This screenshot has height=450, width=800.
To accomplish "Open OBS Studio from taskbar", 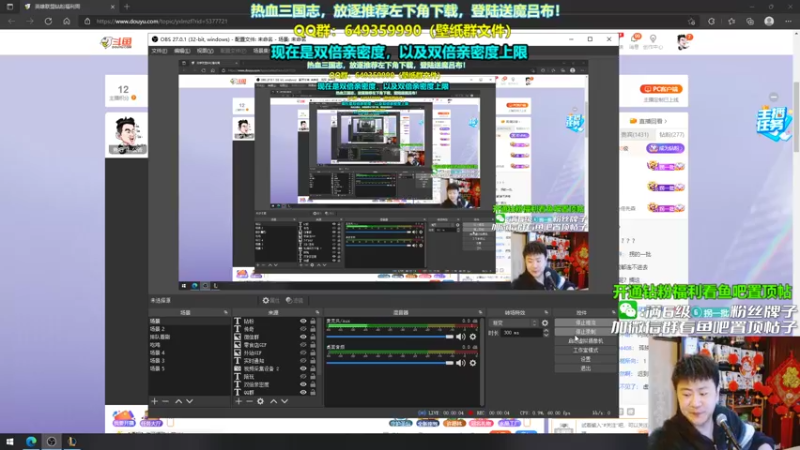I will tap(52, 442).
